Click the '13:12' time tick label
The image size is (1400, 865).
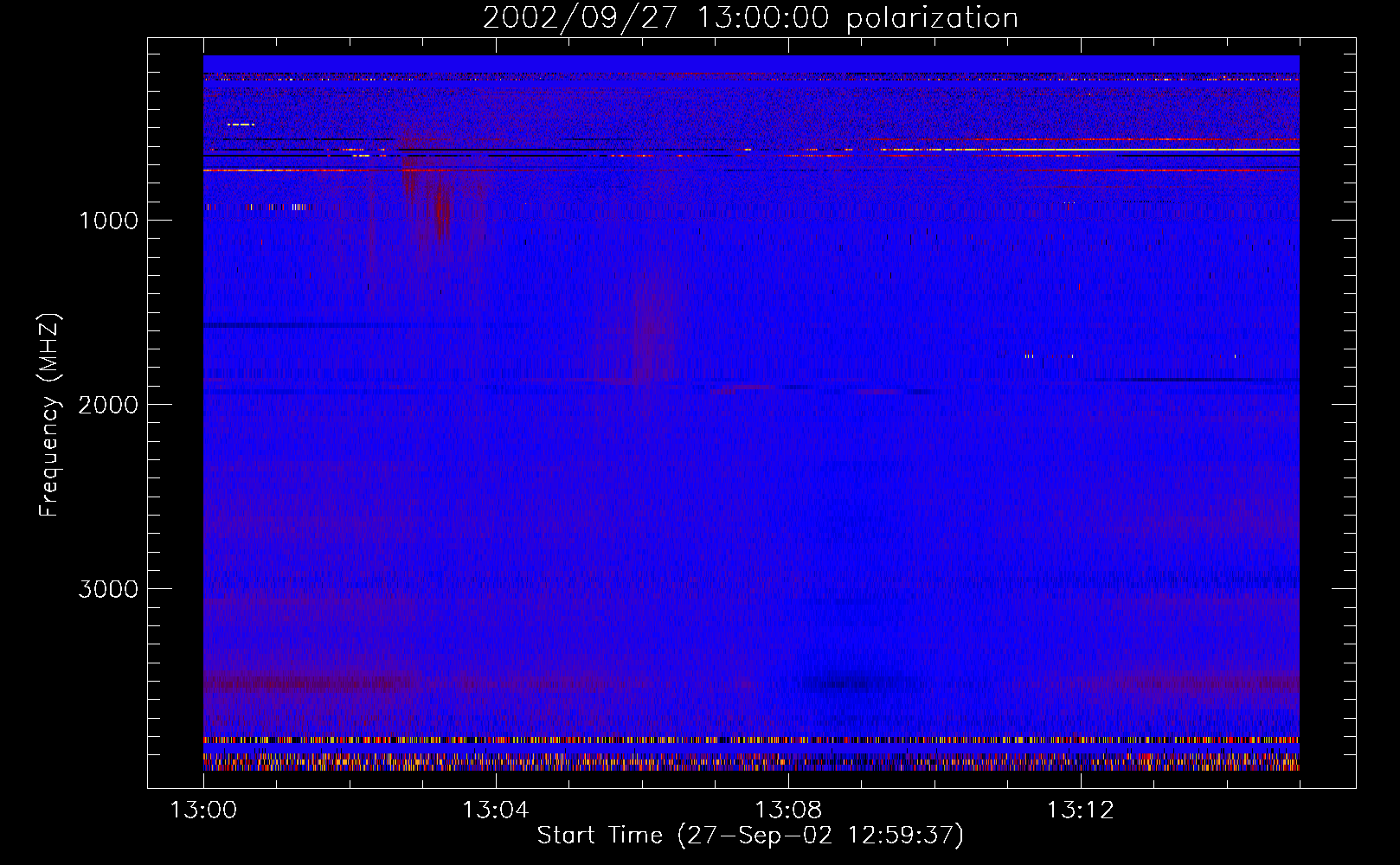click(x=1080, y=811)
